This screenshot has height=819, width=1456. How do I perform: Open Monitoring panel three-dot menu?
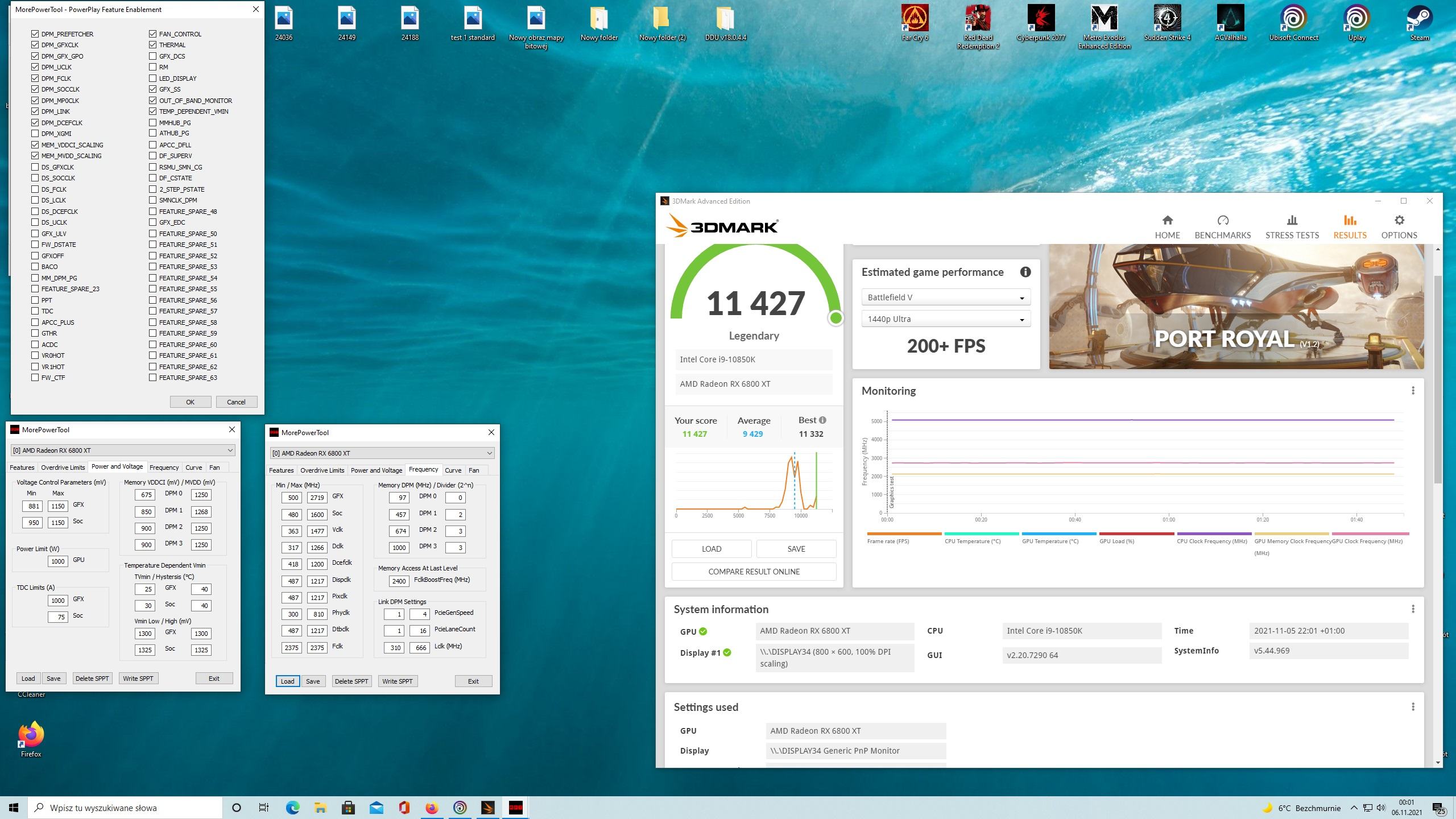[x=1413, y=391]
